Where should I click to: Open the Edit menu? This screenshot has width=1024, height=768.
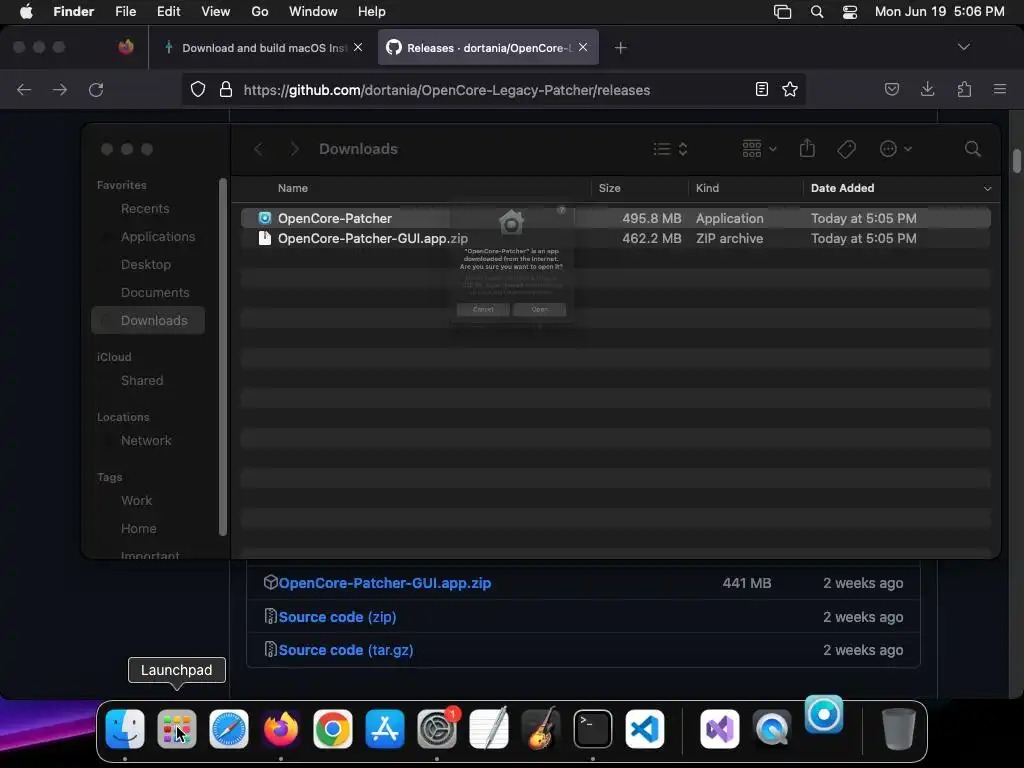[168, 12]
